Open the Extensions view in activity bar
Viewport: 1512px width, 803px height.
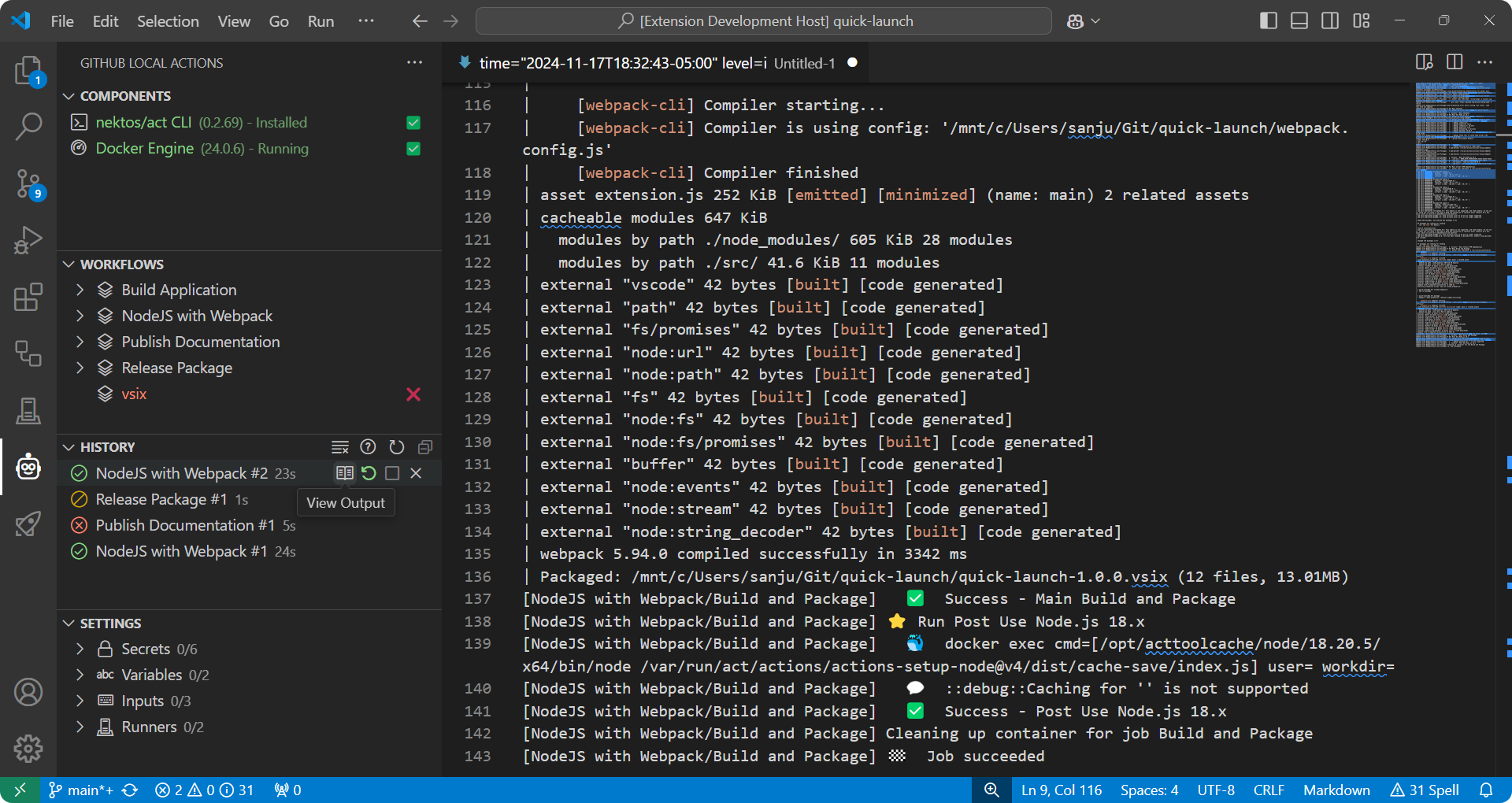tap(28, 297)
